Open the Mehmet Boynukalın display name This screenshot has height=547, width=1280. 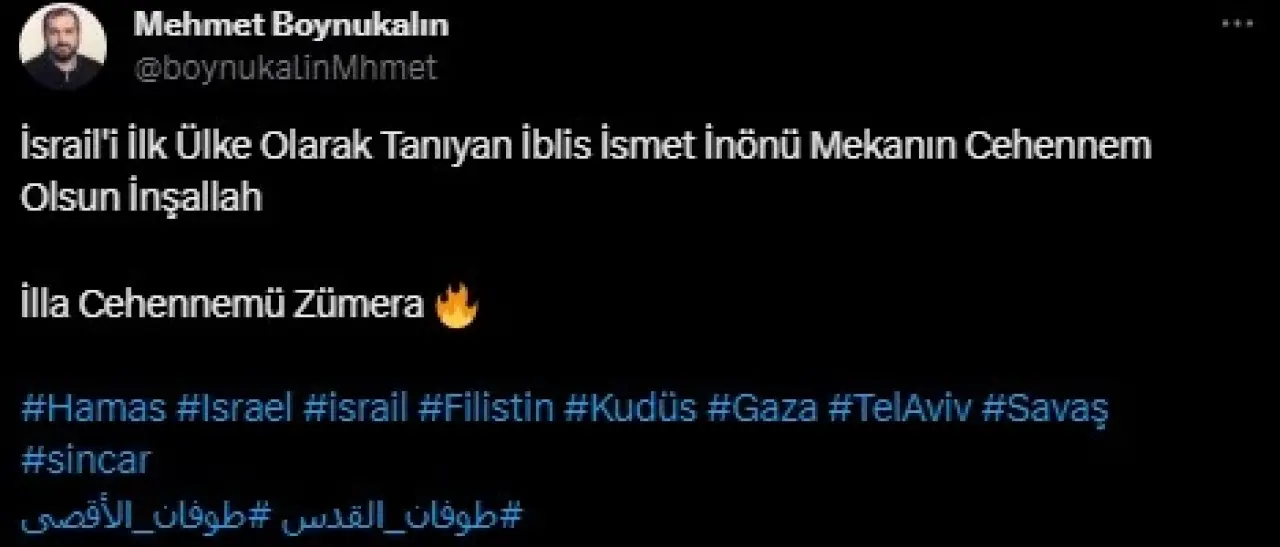(x=291, y=25)
